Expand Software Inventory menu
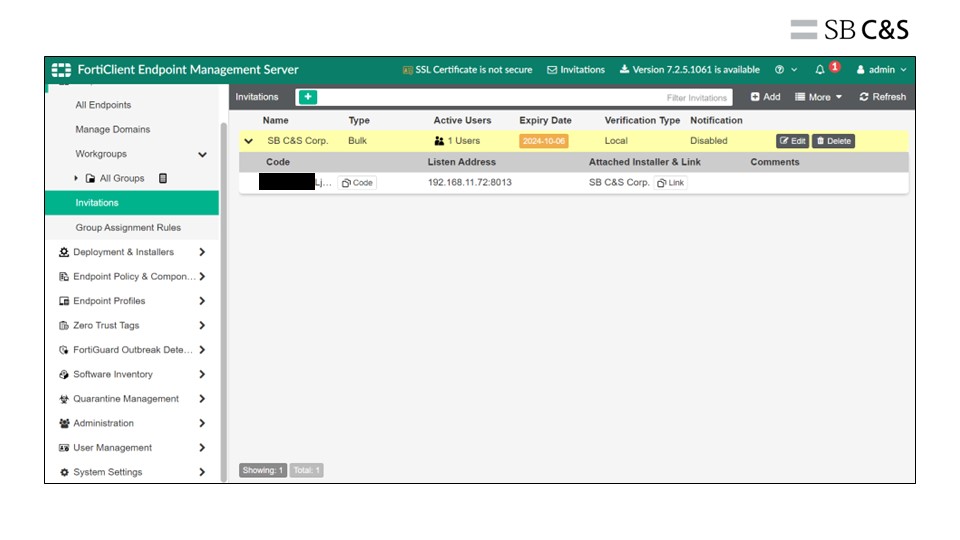Viewport: 960px width, 540px height. [x=202, y=374]
